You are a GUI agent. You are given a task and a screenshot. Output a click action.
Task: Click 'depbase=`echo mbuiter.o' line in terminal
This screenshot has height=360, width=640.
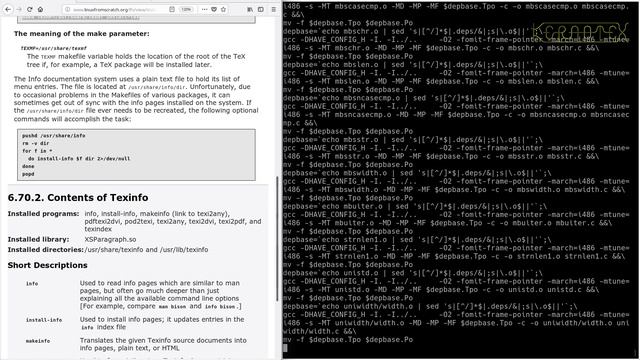click(415, 207)
